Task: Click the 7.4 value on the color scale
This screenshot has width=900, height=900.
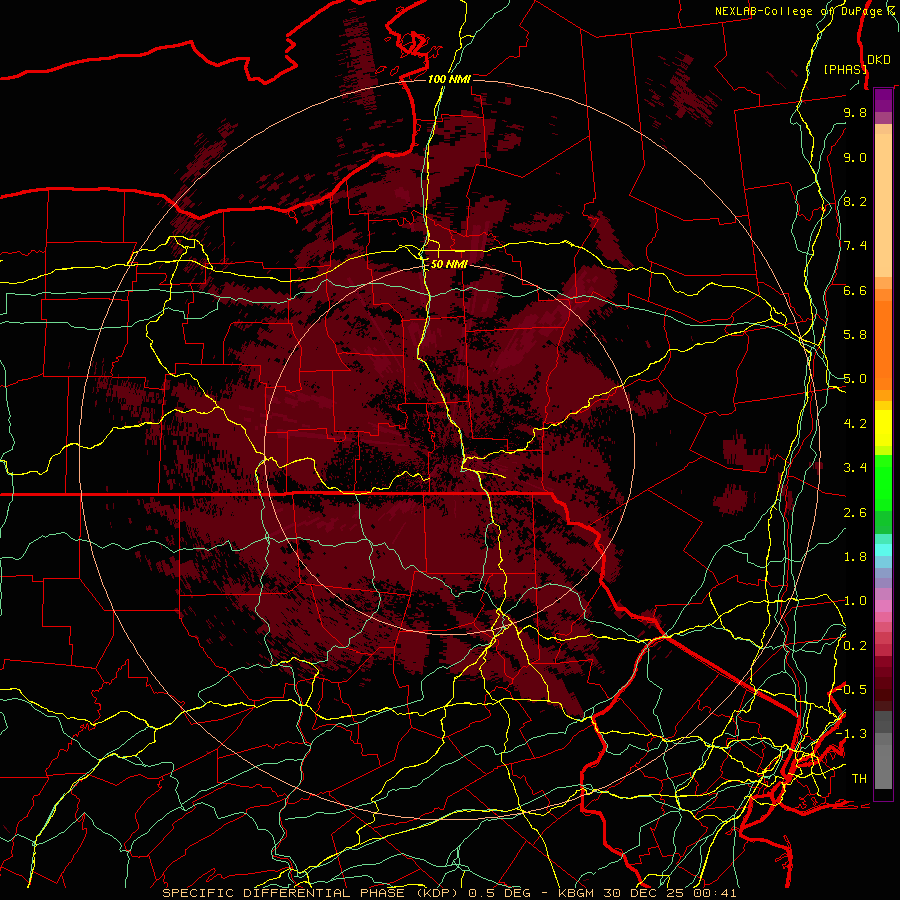Action: point(855,246)
